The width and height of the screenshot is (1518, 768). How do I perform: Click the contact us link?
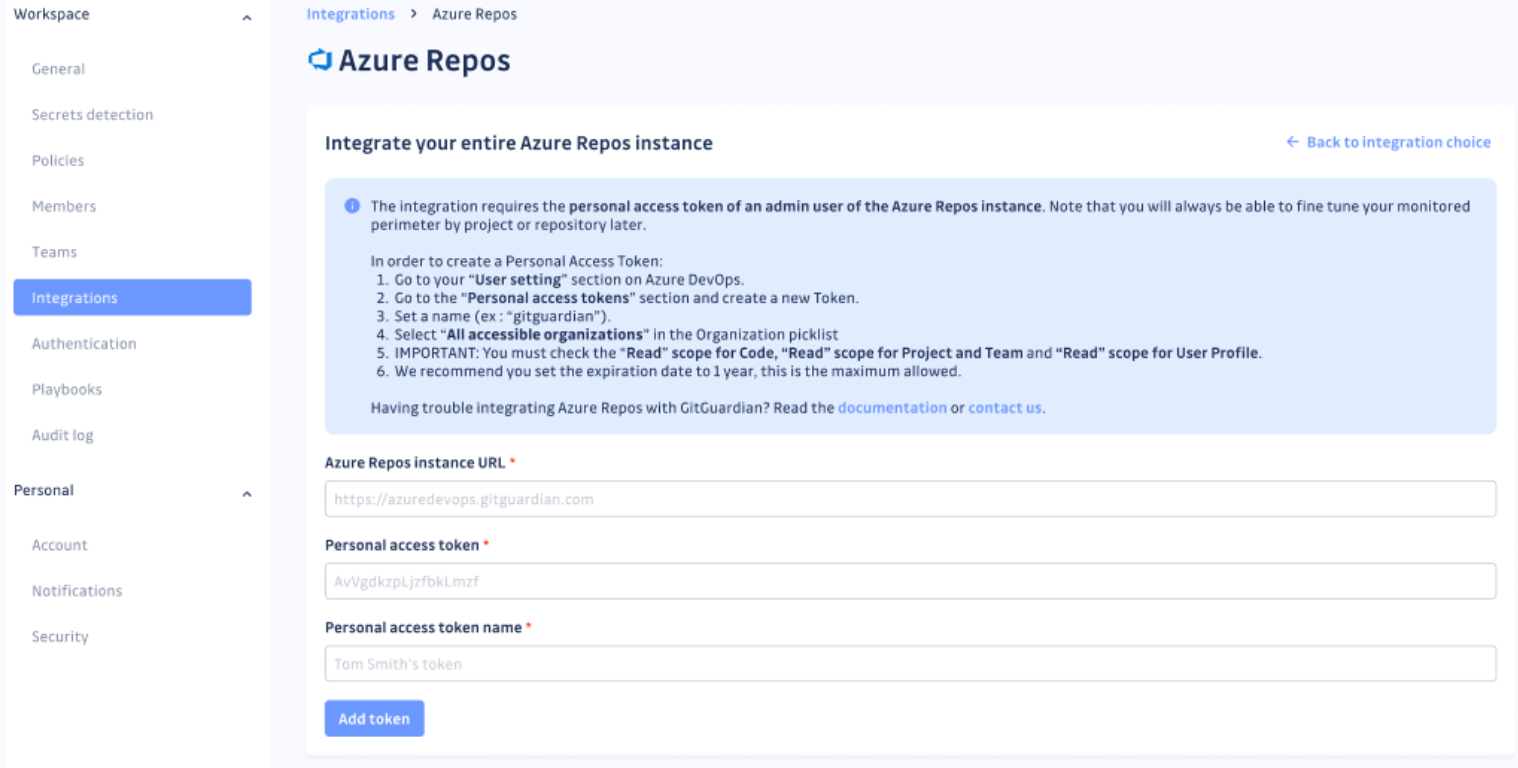click(1004, 407)
